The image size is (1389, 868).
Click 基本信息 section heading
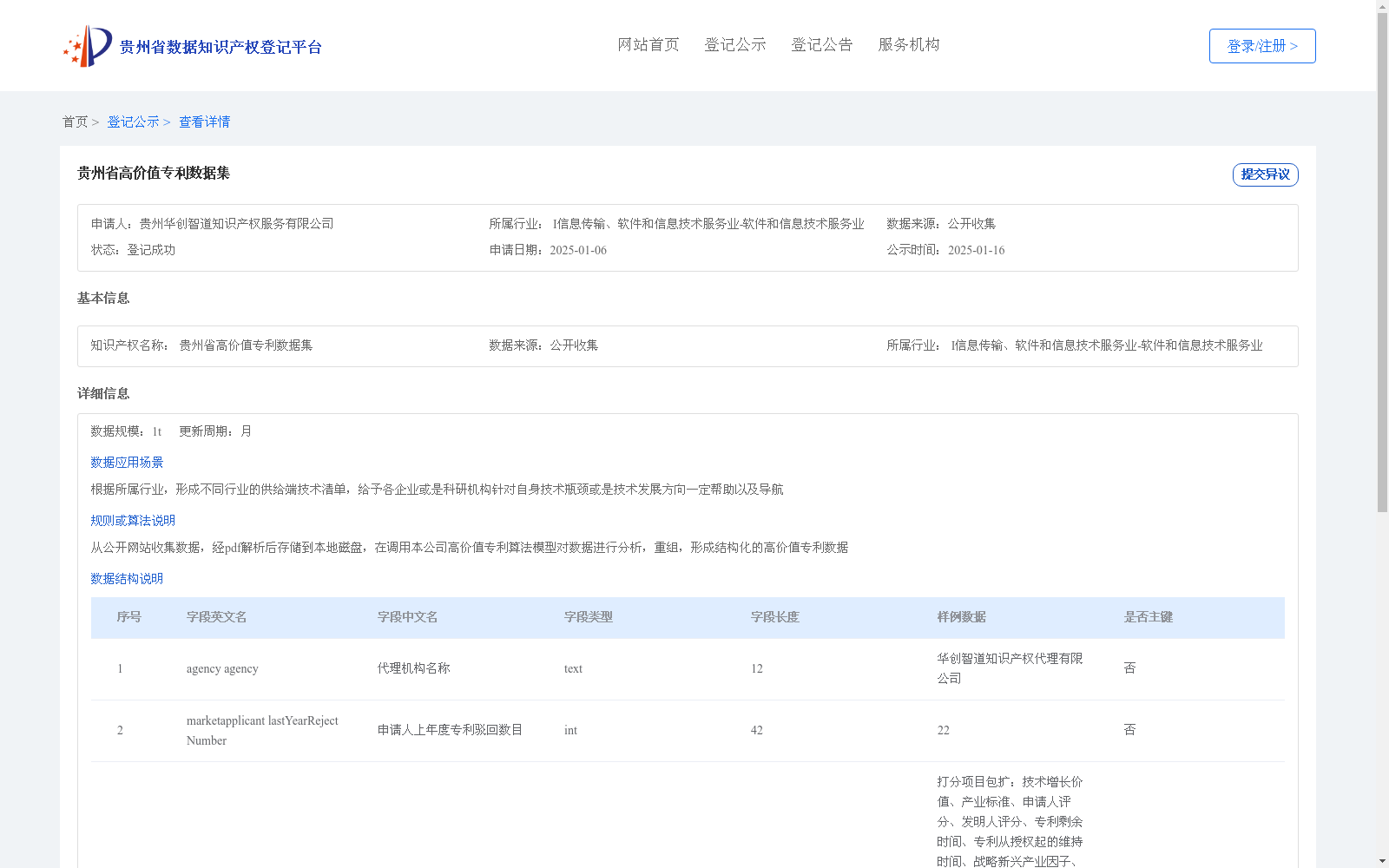pos(103,298)
